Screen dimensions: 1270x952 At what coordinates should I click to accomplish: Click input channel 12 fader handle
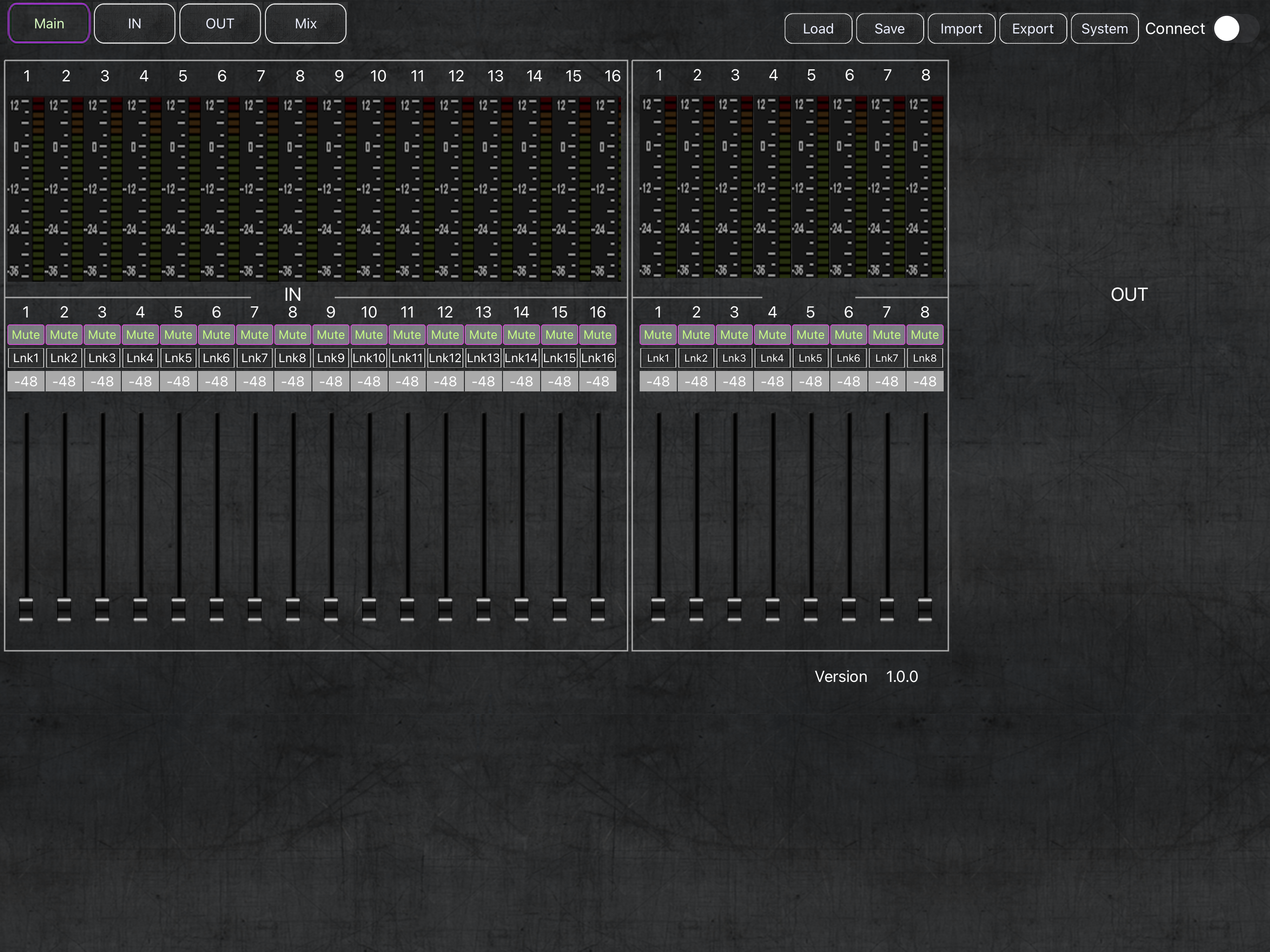click(445, 609)
